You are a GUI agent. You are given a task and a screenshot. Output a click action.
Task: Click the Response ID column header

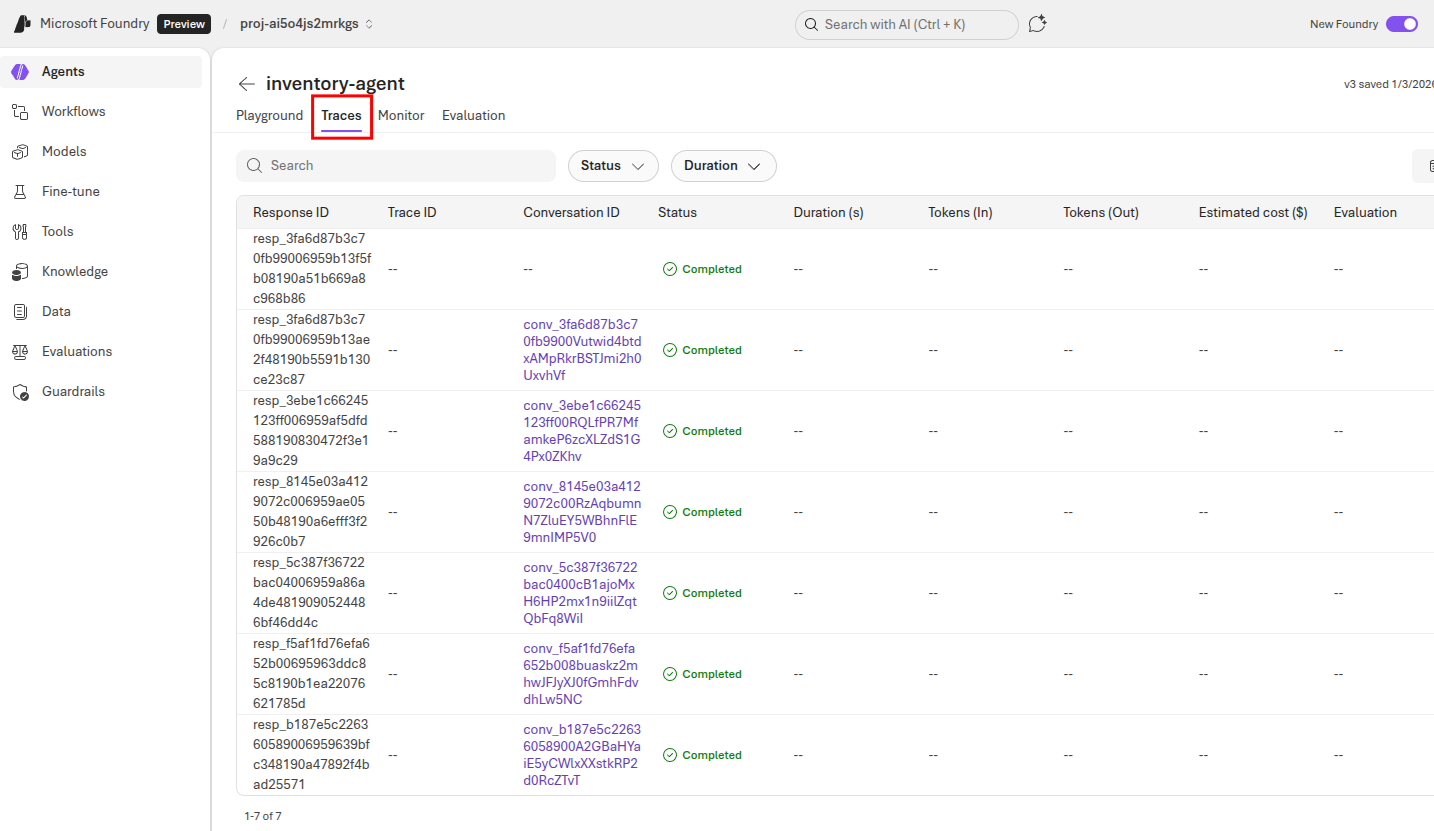tap(291, 213)
